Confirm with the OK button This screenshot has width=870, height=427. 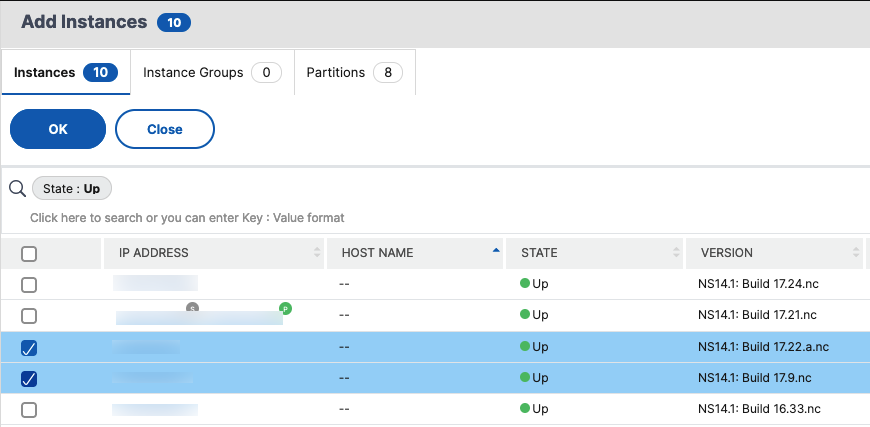point(58,129)
